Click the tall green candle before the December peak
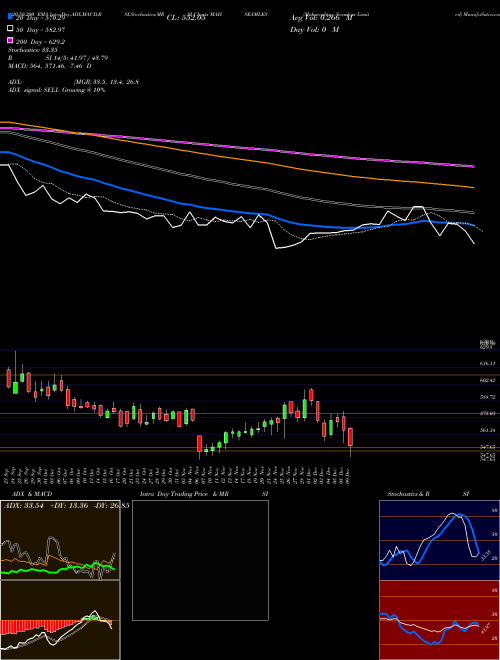Image resolution: width=500 pixels, height=660 pixels. point(304,409)
